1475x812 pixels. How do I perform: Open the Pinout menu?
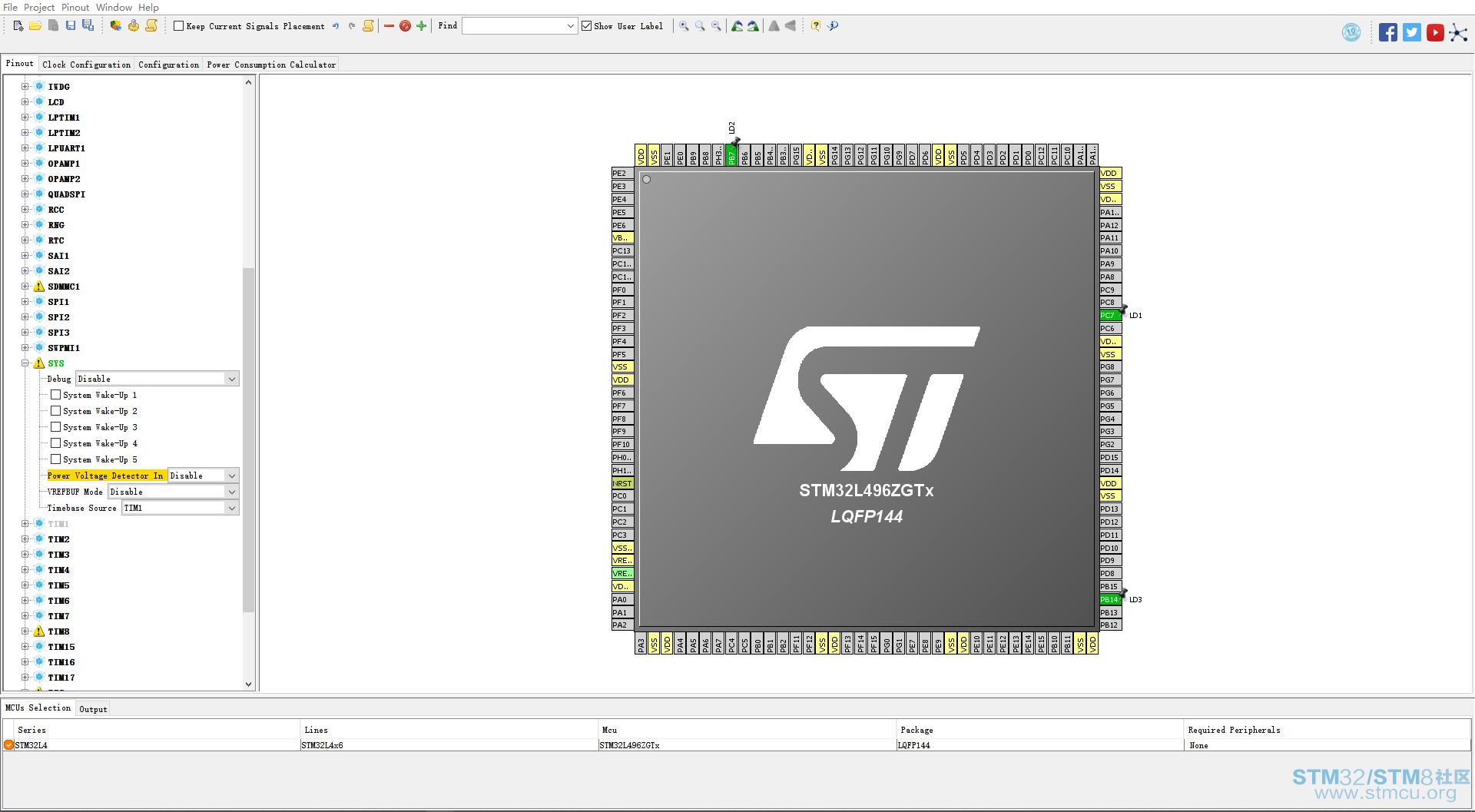(x=75, y=8)
